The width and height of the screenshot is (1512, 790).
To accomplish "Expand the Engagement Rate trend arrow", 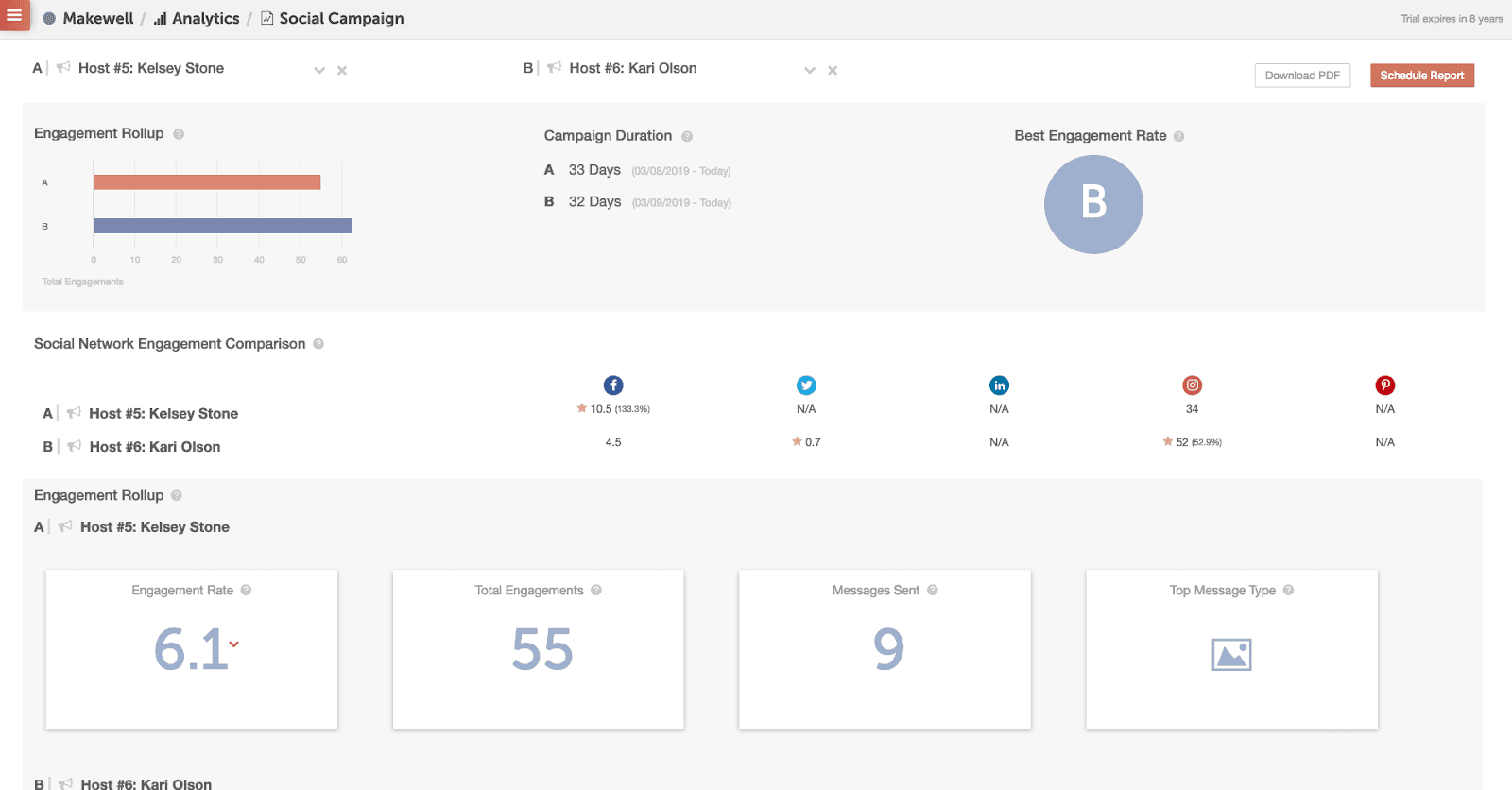I will (x=234, y=644).
